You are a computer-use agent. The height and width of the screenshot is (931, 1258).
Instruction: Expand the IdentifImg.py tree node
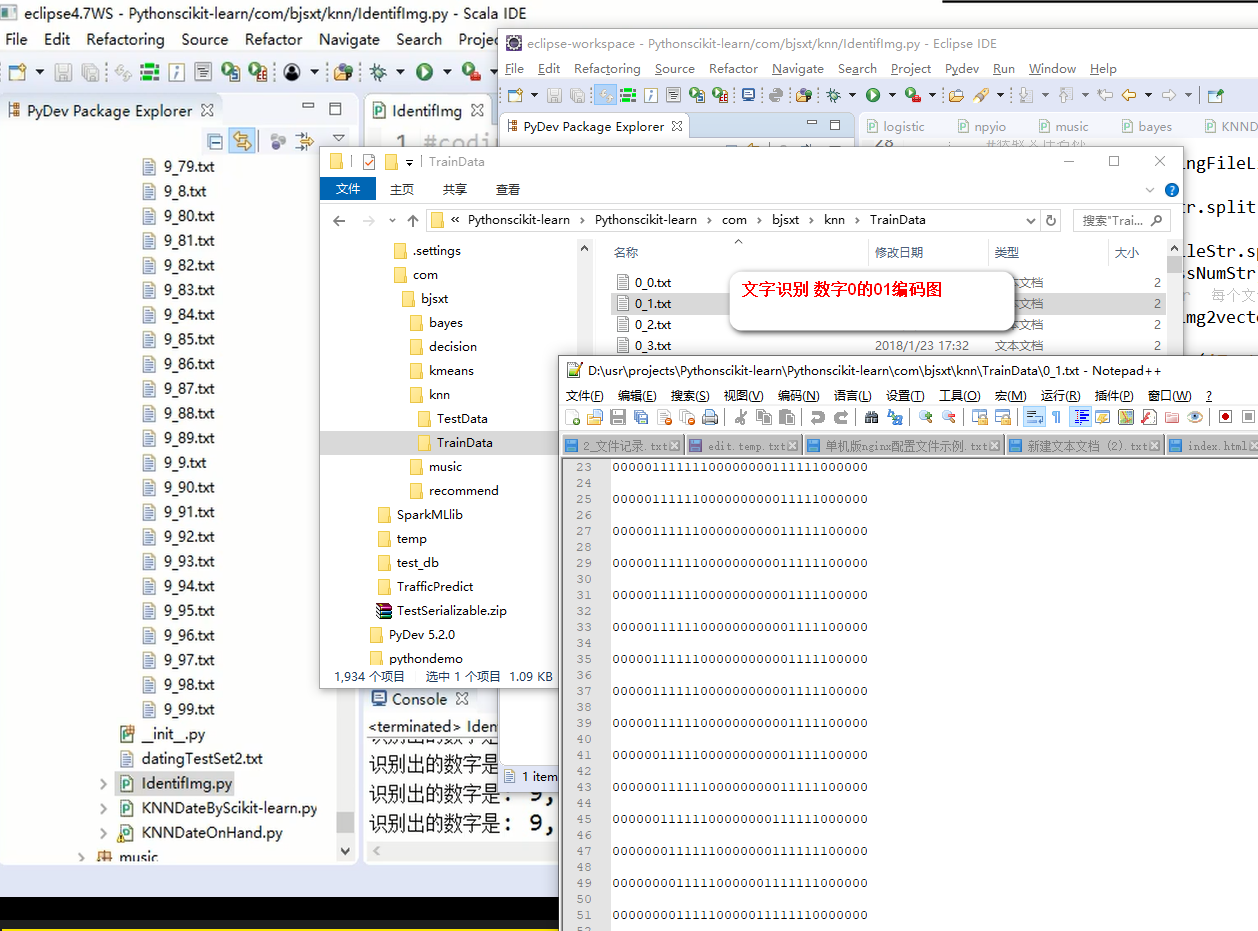[104, 783]
